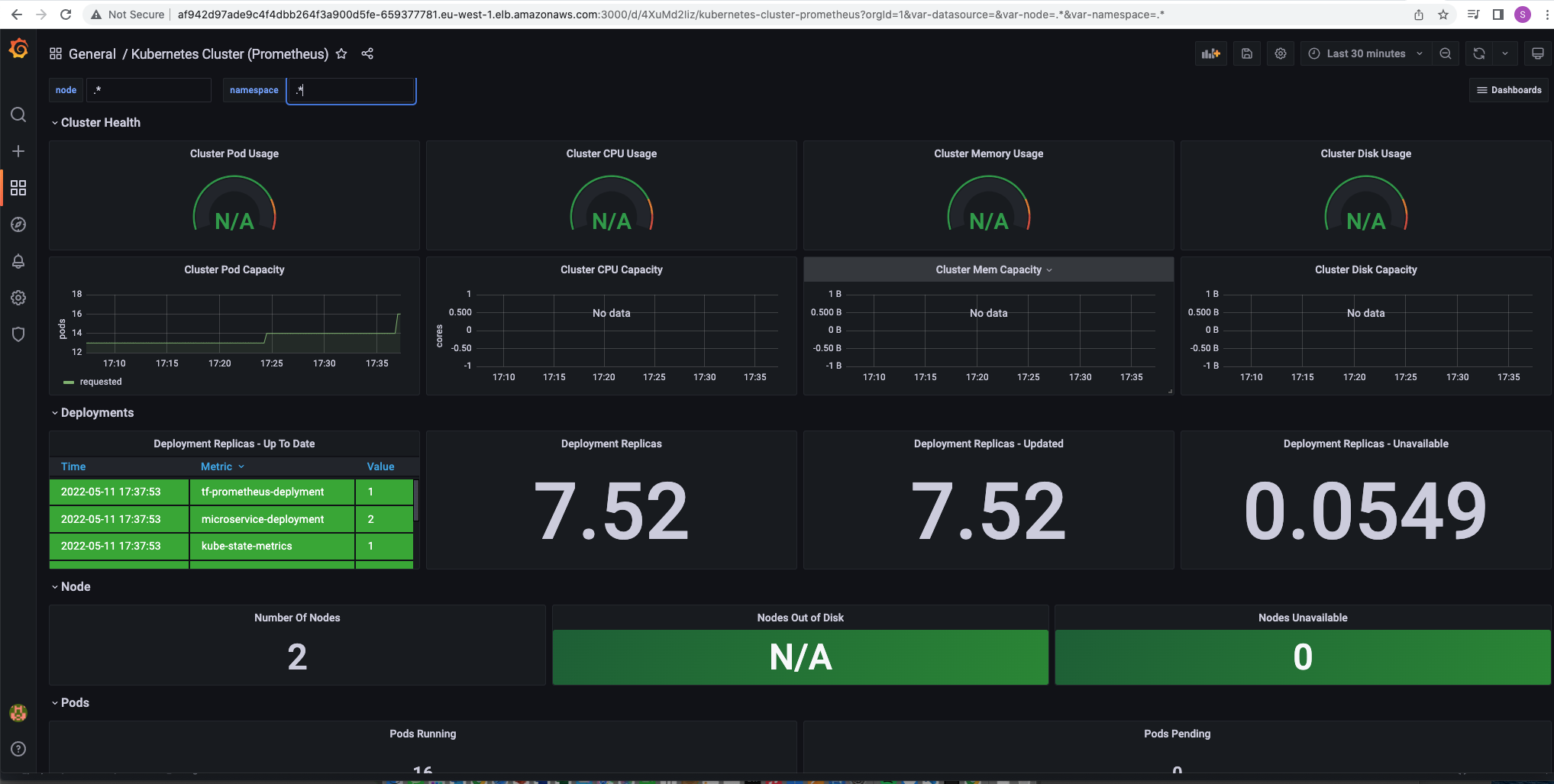The width and height of the screenshot is (1554, 784).
Task: Click the namespace variable input field
Action: (351, 90)
